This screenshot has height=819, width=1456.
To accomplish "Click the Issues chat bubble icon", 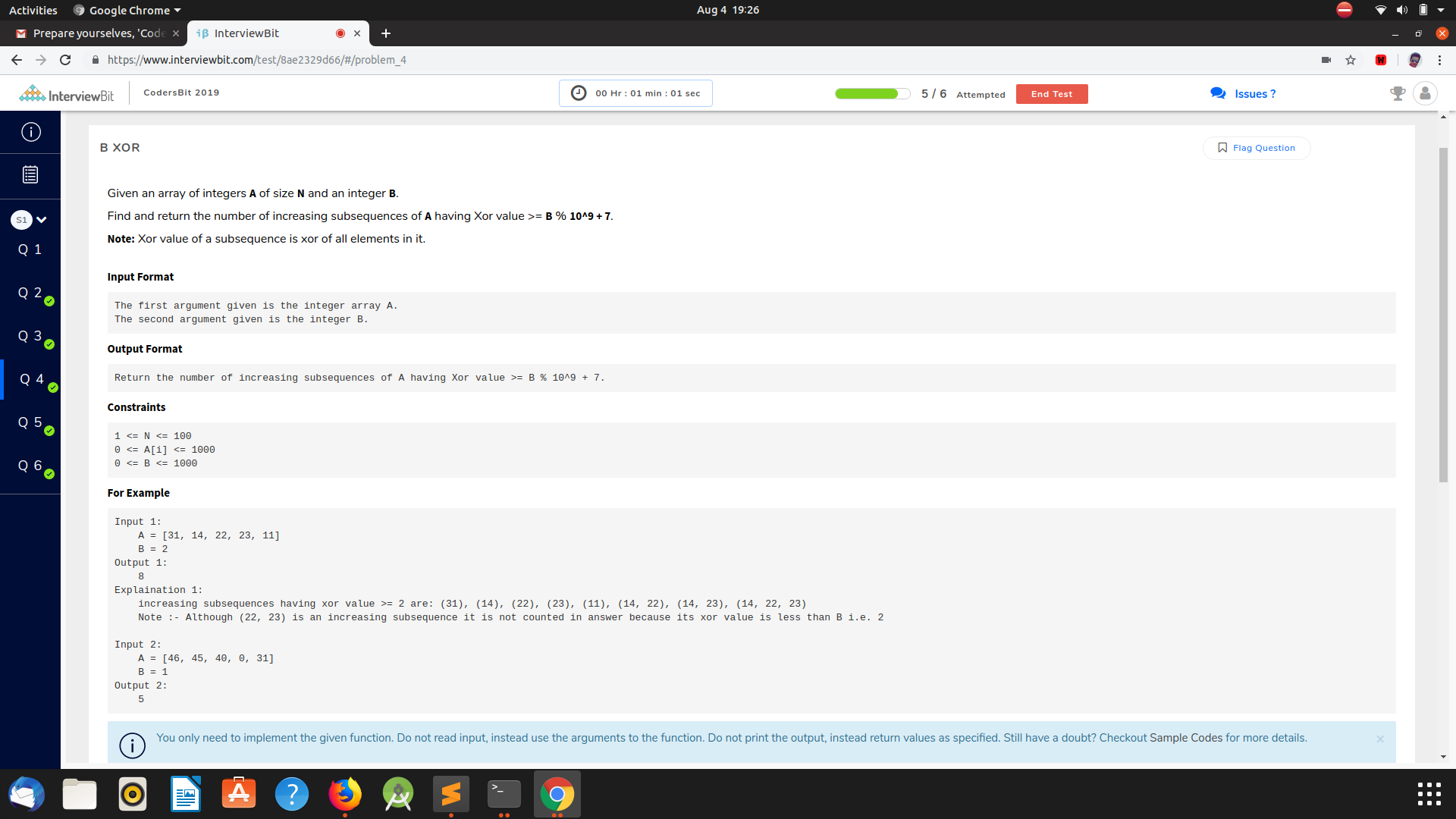I will (x=1218, y=93).
